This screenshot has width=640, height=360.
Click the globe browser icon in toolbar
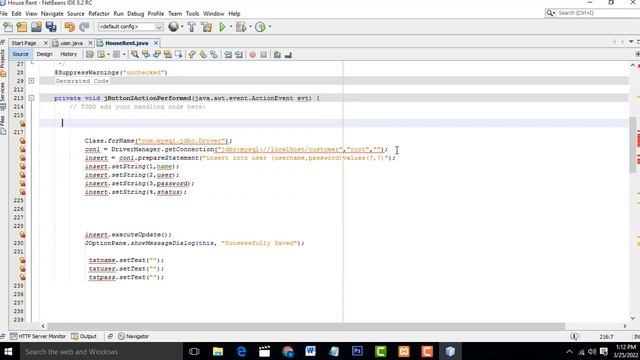173,27
